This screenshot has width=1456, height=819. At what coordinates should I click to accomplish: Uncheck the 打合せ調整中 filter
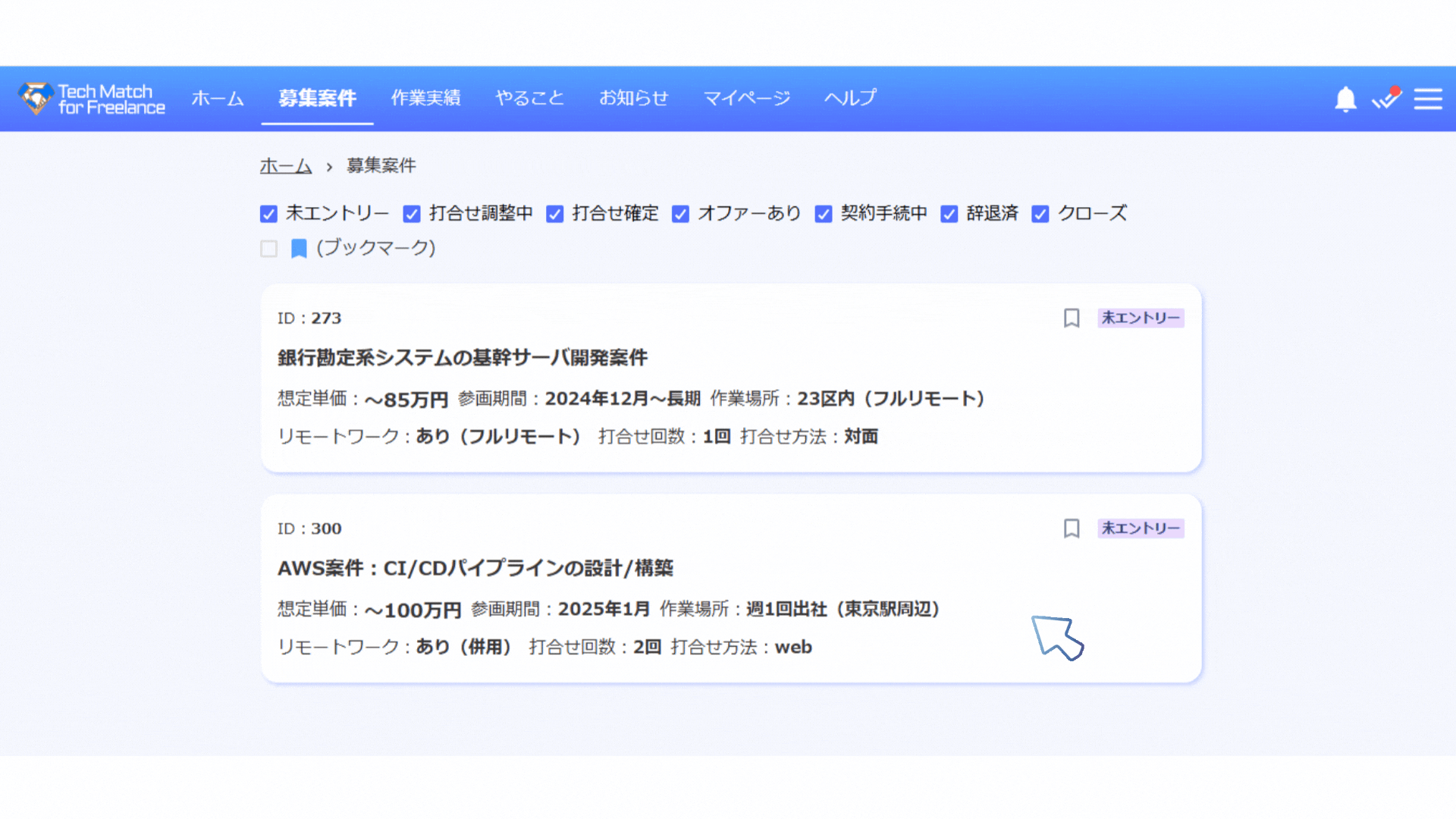[412, 214]
